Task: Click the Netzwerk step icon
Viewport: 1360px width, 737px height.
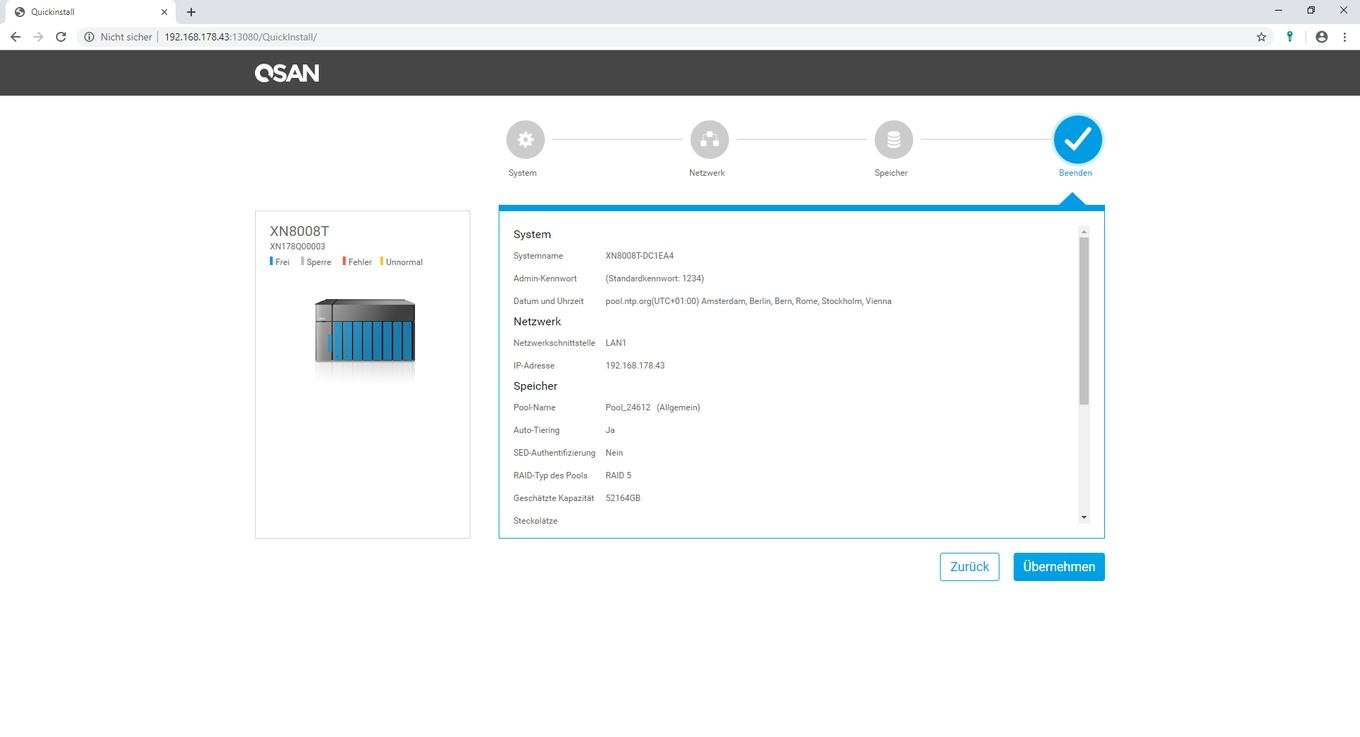Action: [709, 140]
